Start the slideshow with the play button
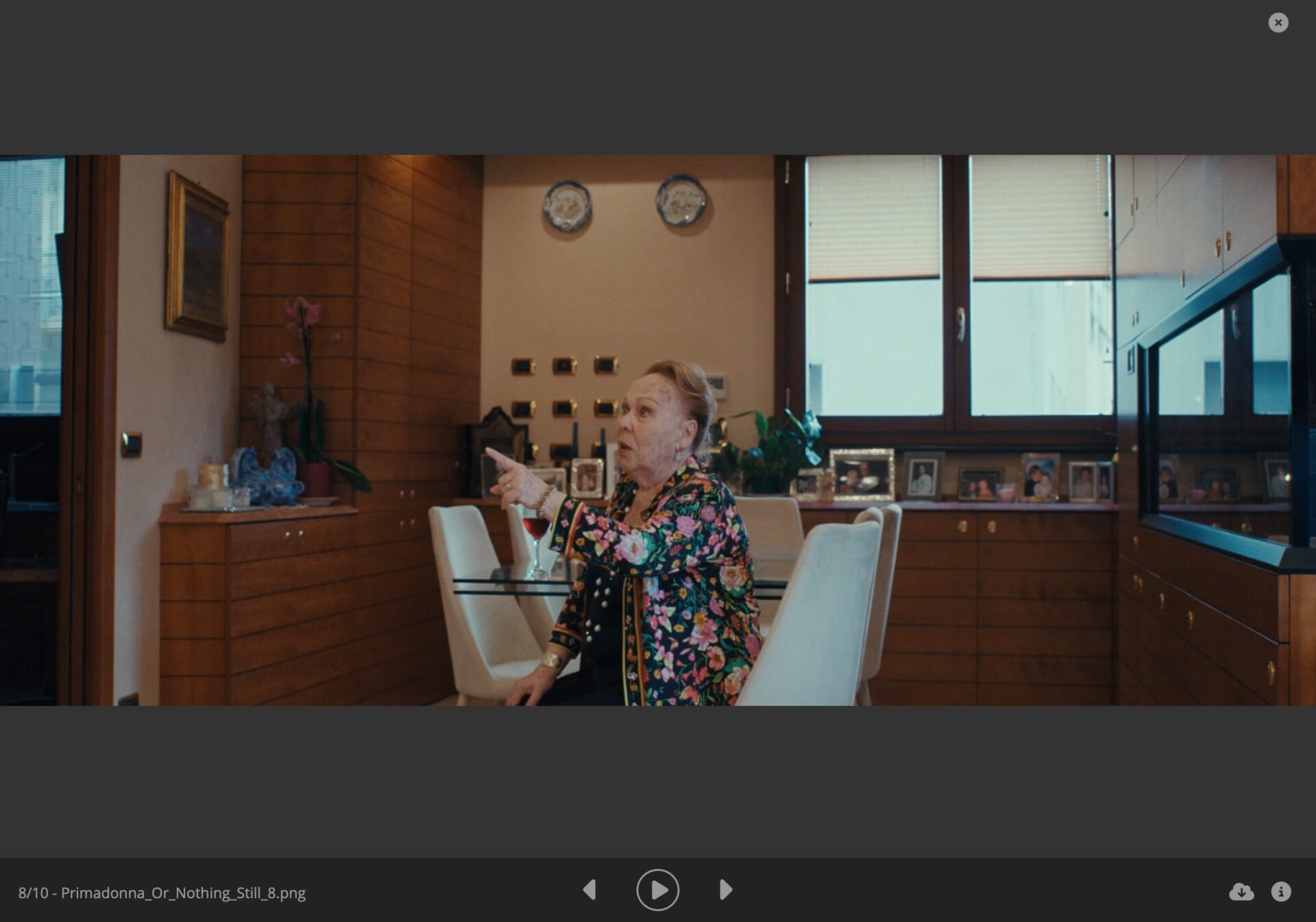The height and width of the screenshot is (922, 1316). coord(657,890)
